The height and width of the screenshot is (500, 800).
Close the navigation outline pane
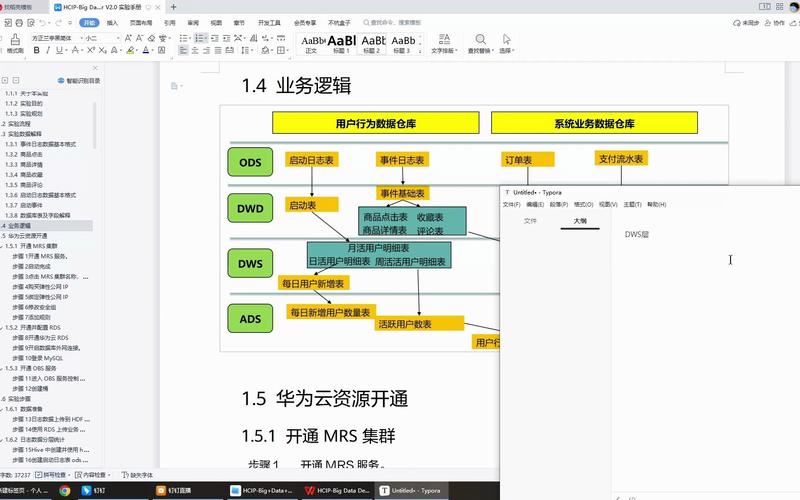tap(95, 68)
